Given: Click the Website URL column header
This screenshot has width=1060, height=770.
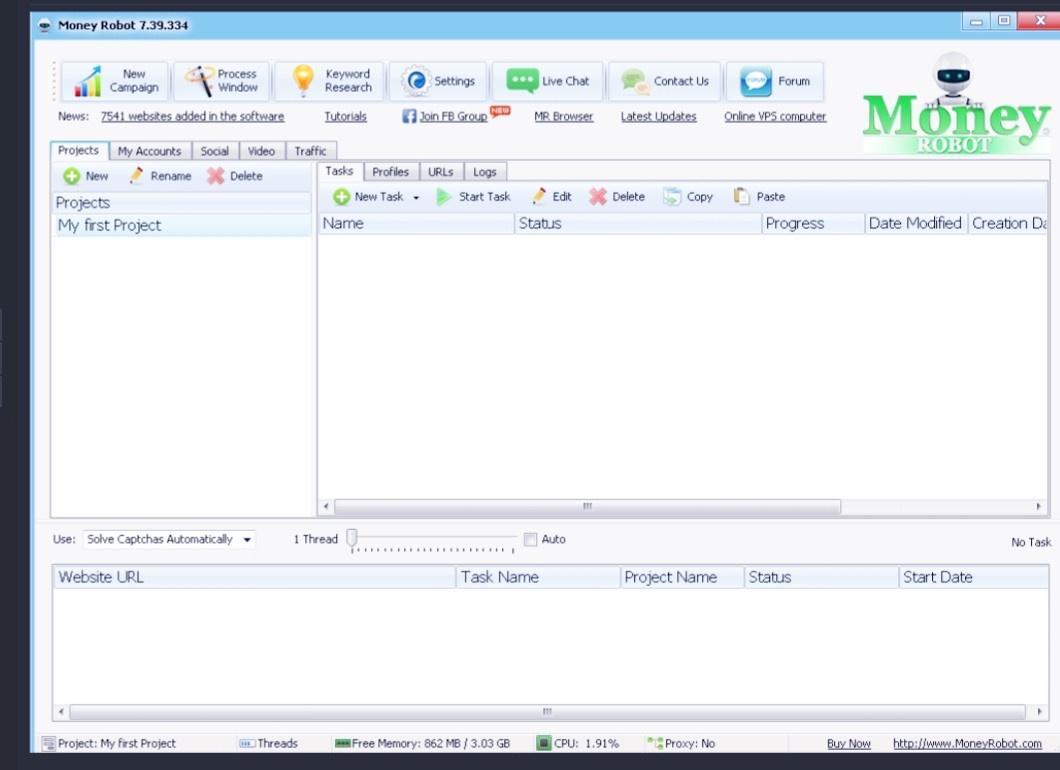Looking at the screenshot, I should click(x=254, y=577).
